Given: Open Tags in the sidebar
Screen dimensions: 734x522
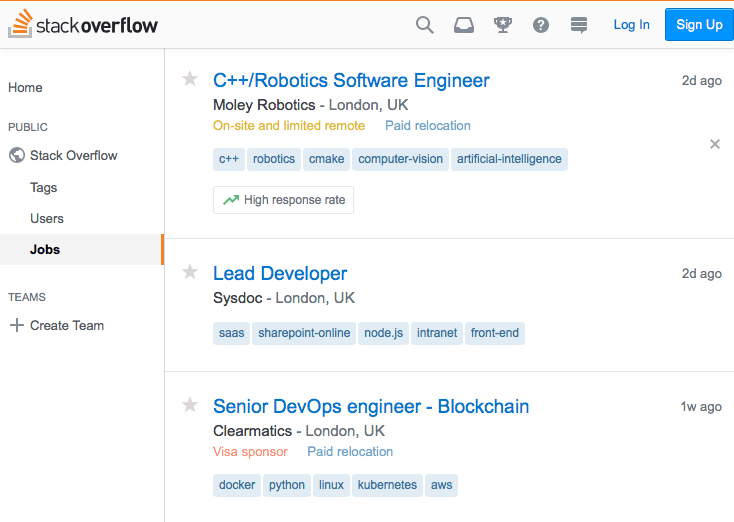Looking at the screenshot, I should tap(44, 187).
